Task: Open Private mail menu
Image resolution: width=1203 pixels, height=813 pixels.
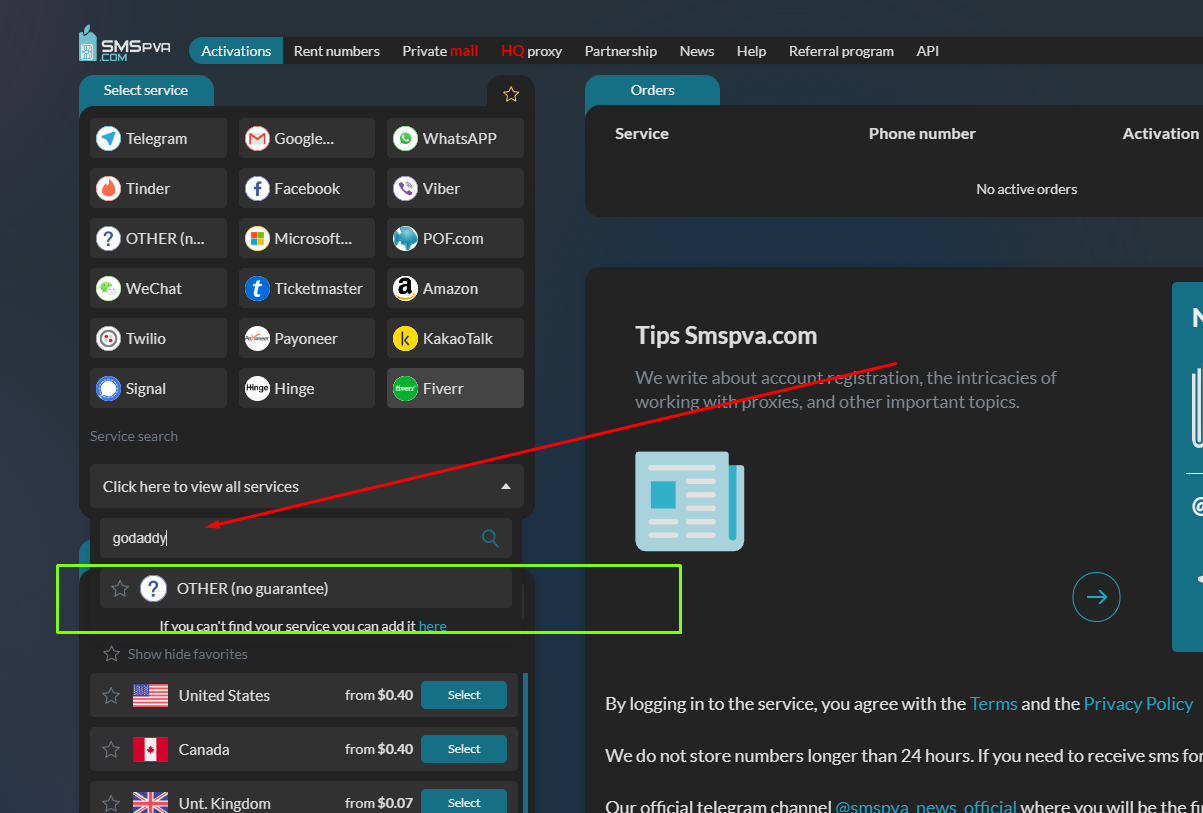Action: click(440, 51)
